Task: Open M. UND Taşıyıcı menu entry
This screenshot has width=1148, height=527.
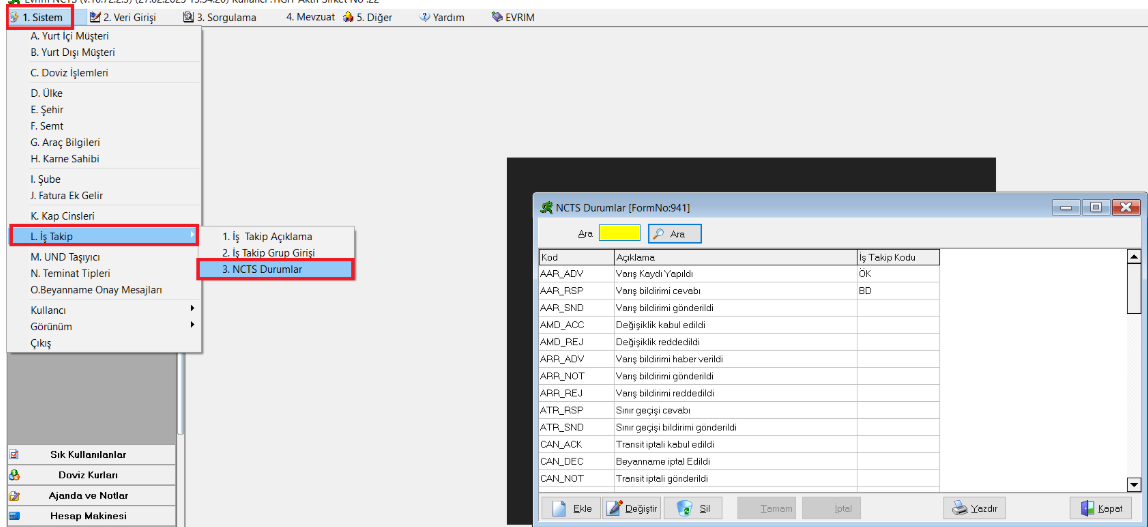Action: 103,257
